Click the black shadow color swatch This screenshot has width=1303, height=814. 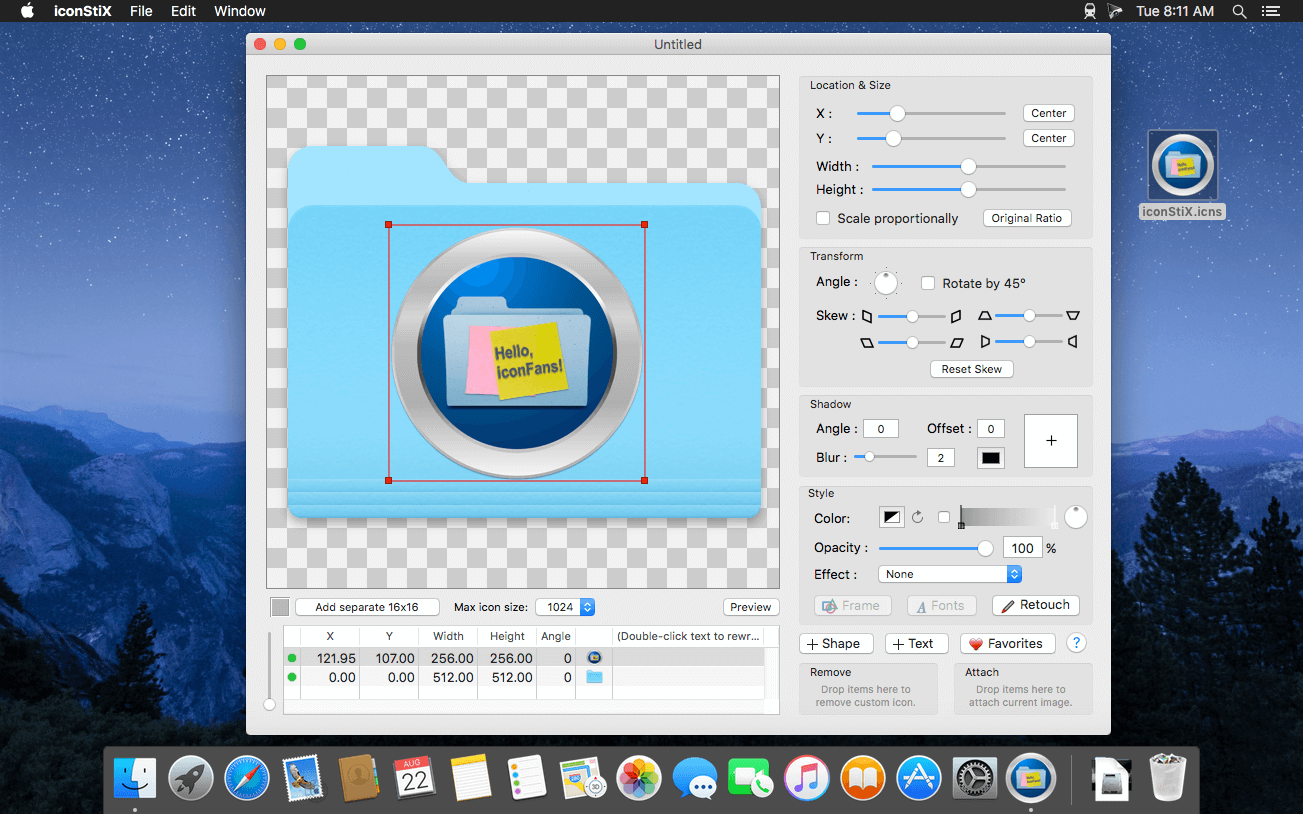point(990,458)
